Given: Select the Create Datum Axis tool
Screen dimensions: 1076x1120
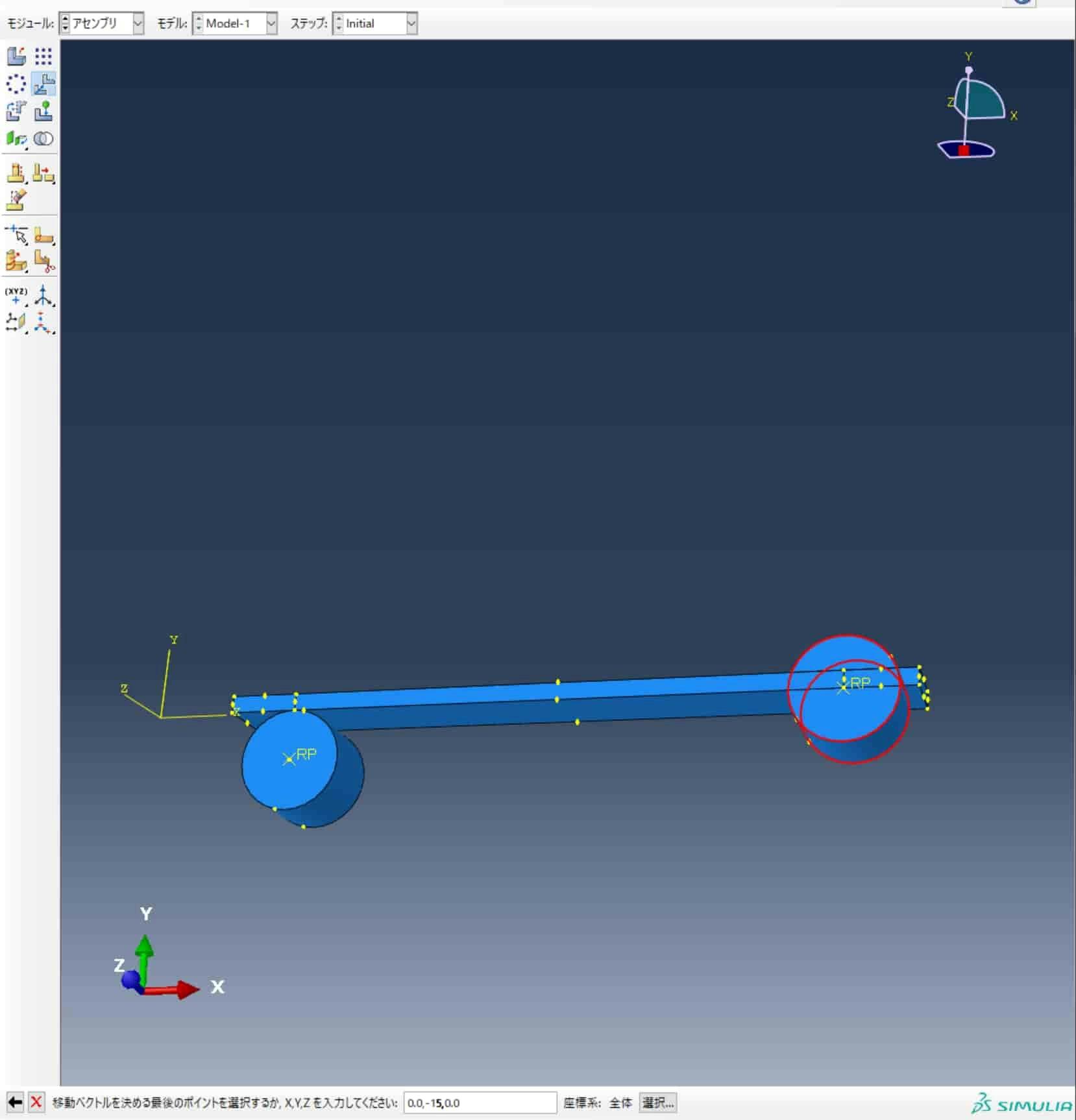Looking at the screenshot, I should (43, 295).
